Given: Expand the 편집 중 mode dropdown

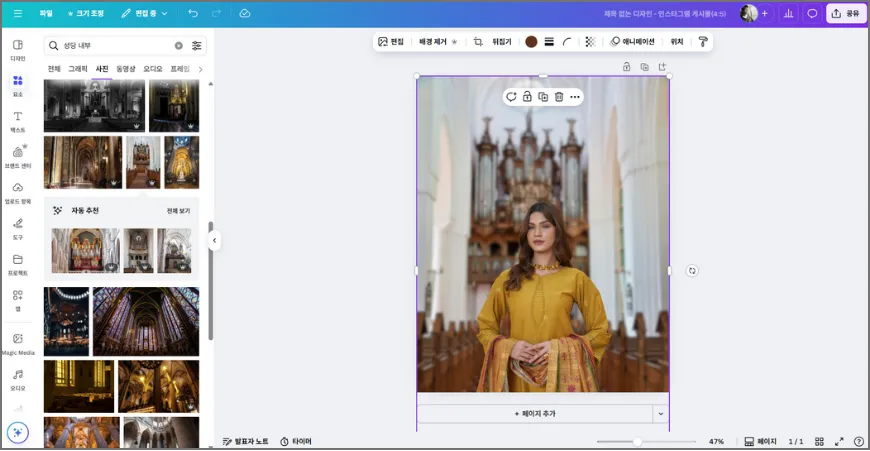Looking at the screenshot, I should (144, 13).
